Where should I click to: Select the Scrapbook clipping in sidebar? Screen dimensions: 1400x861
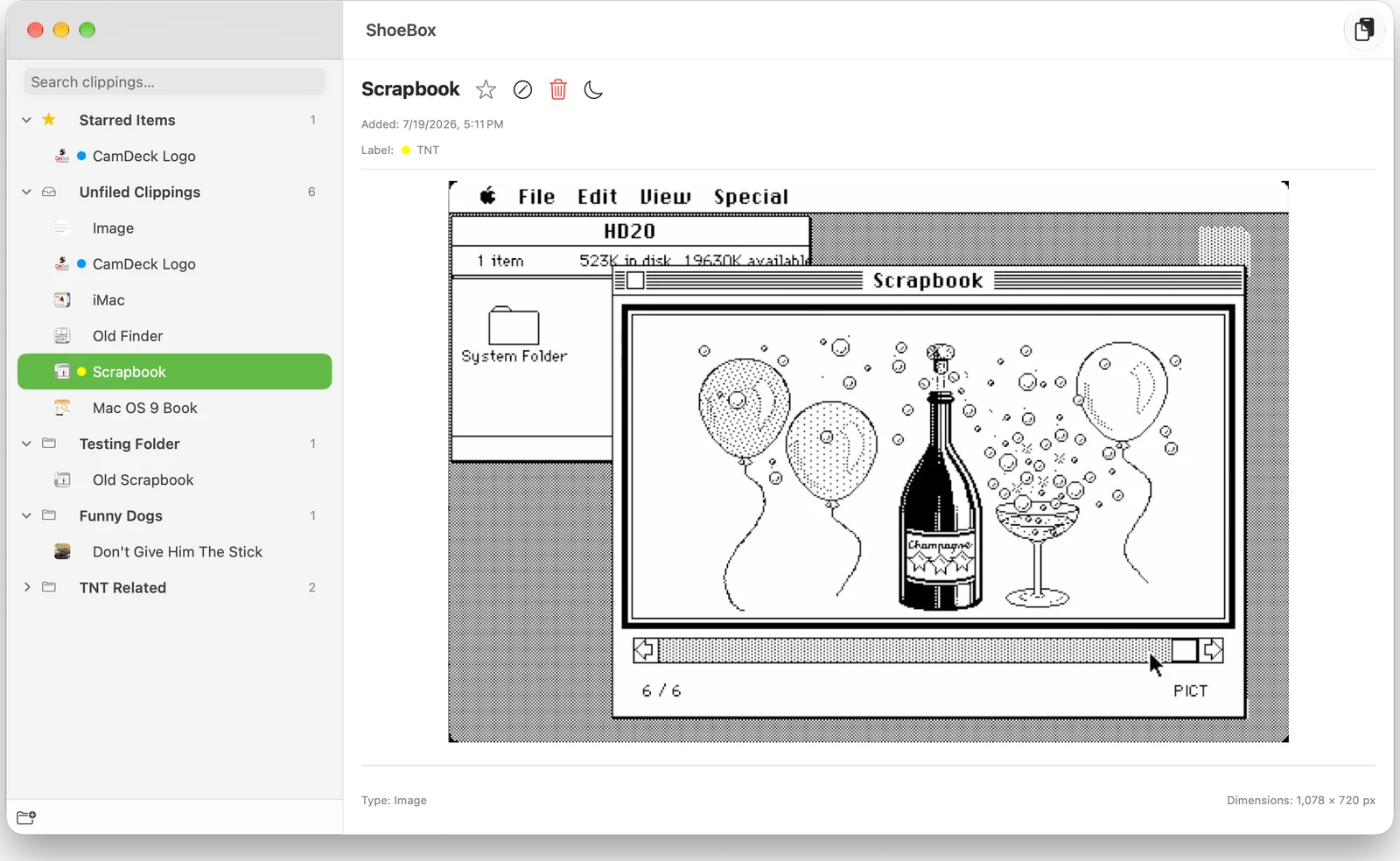pyautogui.click(x=174, y=371)
